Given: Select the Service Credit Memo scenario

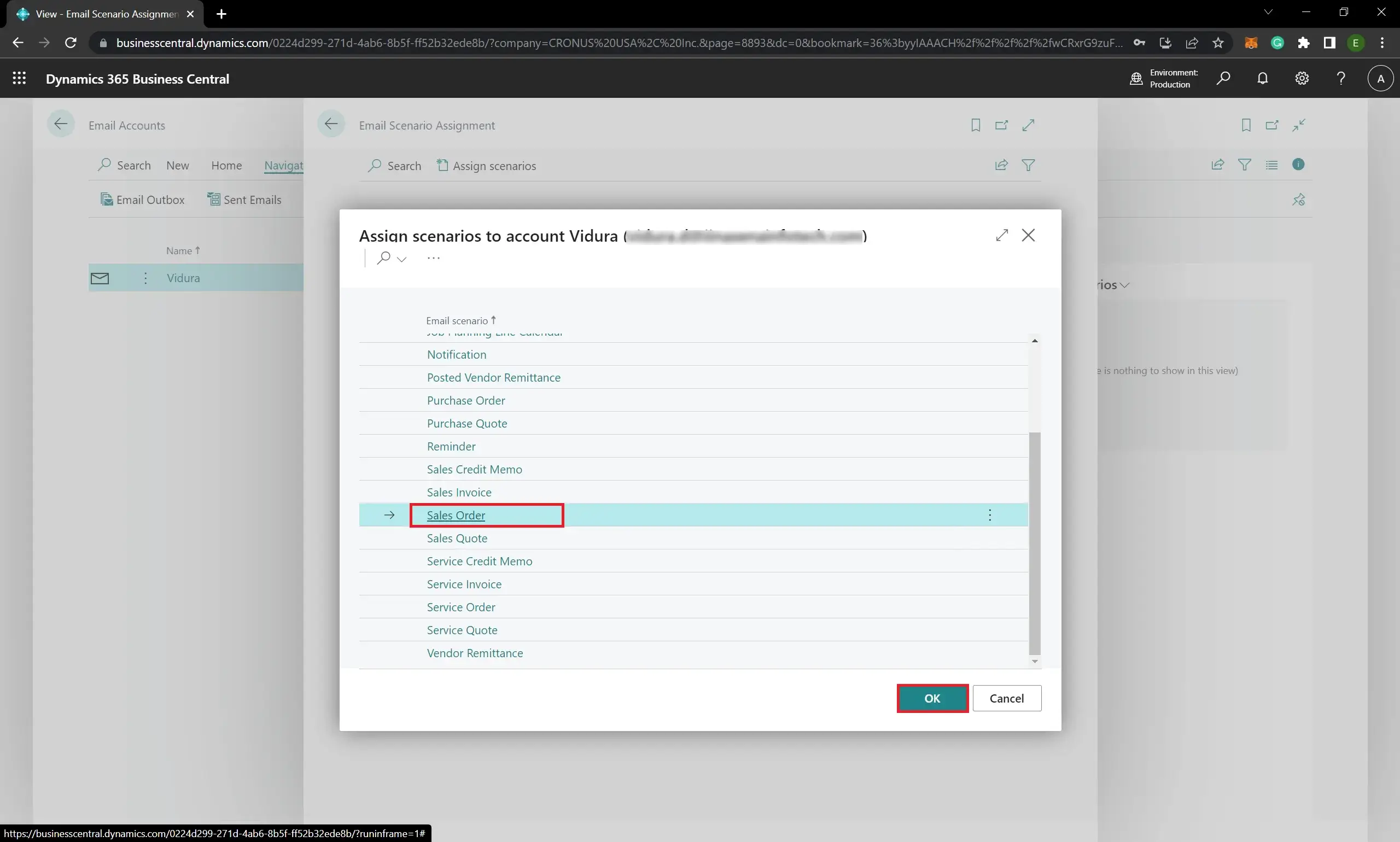Looking at the screenshot, I should [x=480, y=561].
